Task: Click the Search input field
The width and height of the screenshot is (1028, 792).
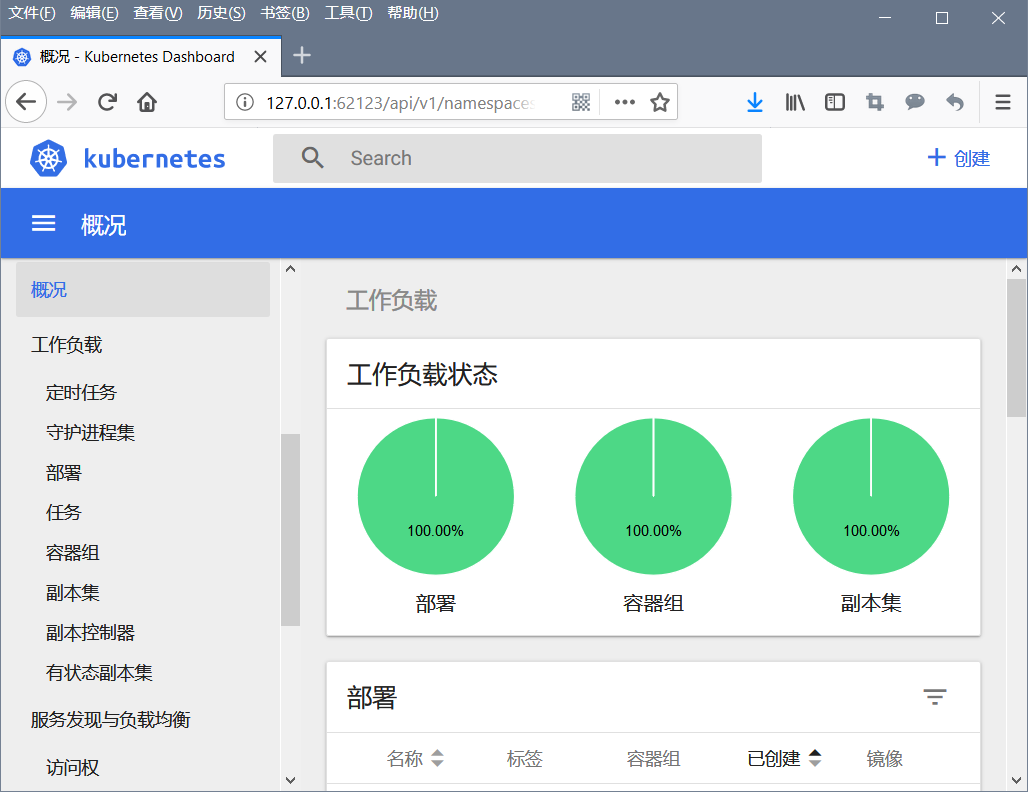Action: 517,158
